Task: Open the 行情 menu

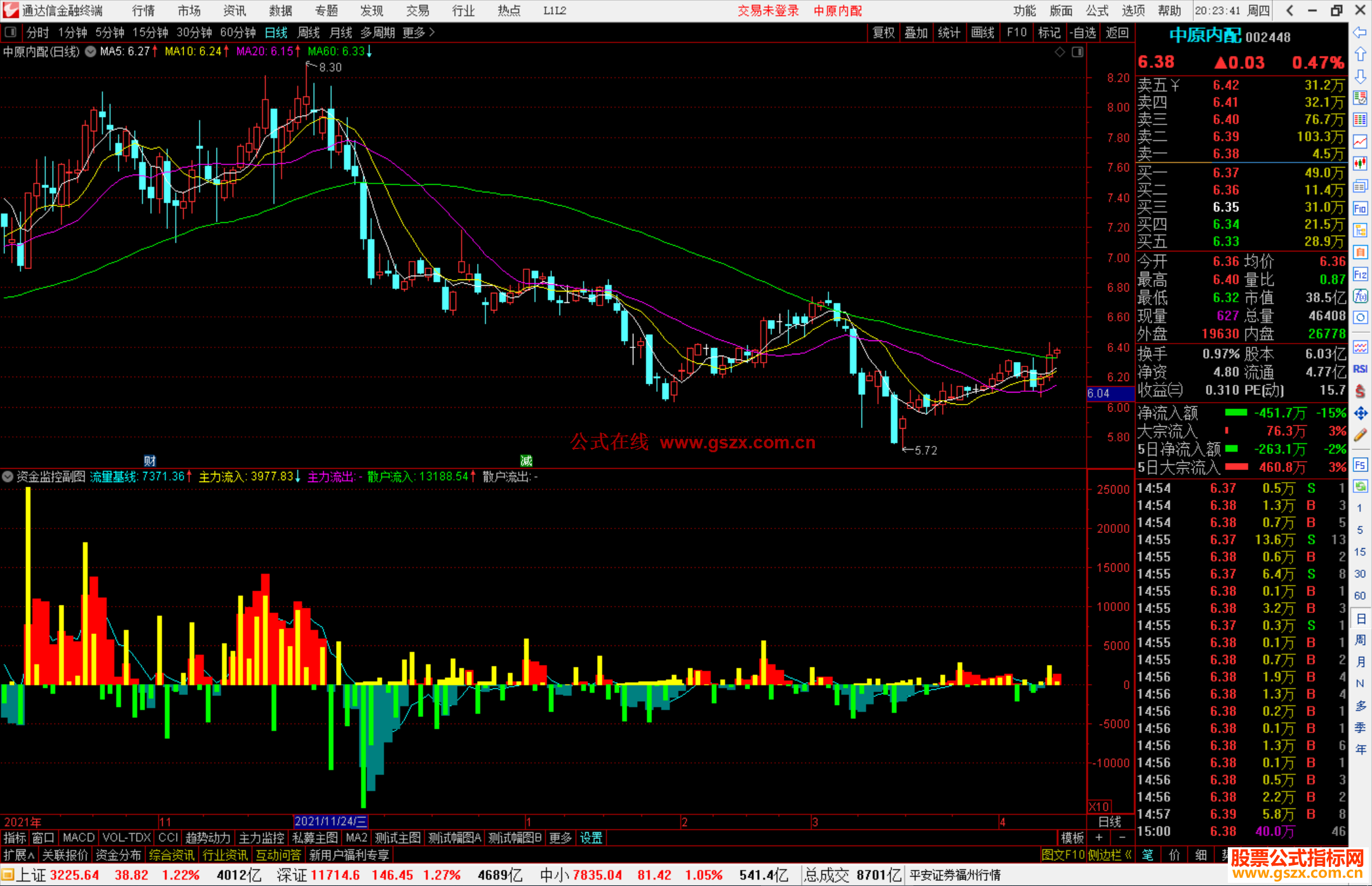Action: tap(144, 10)
